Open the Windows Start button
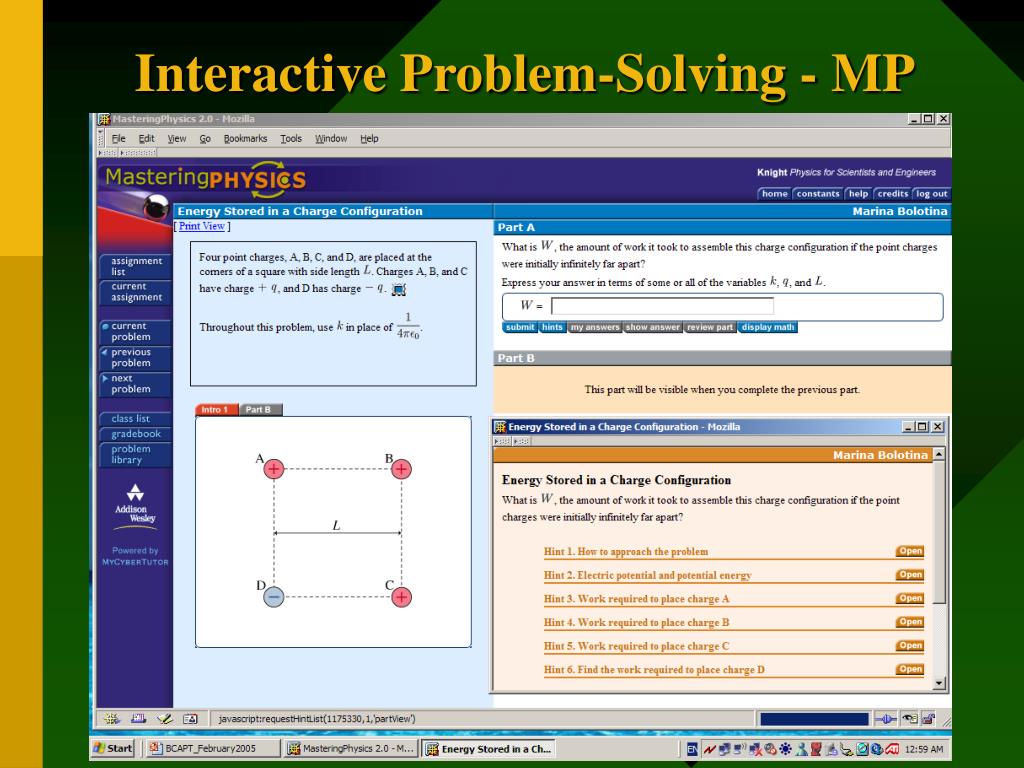 114,748
